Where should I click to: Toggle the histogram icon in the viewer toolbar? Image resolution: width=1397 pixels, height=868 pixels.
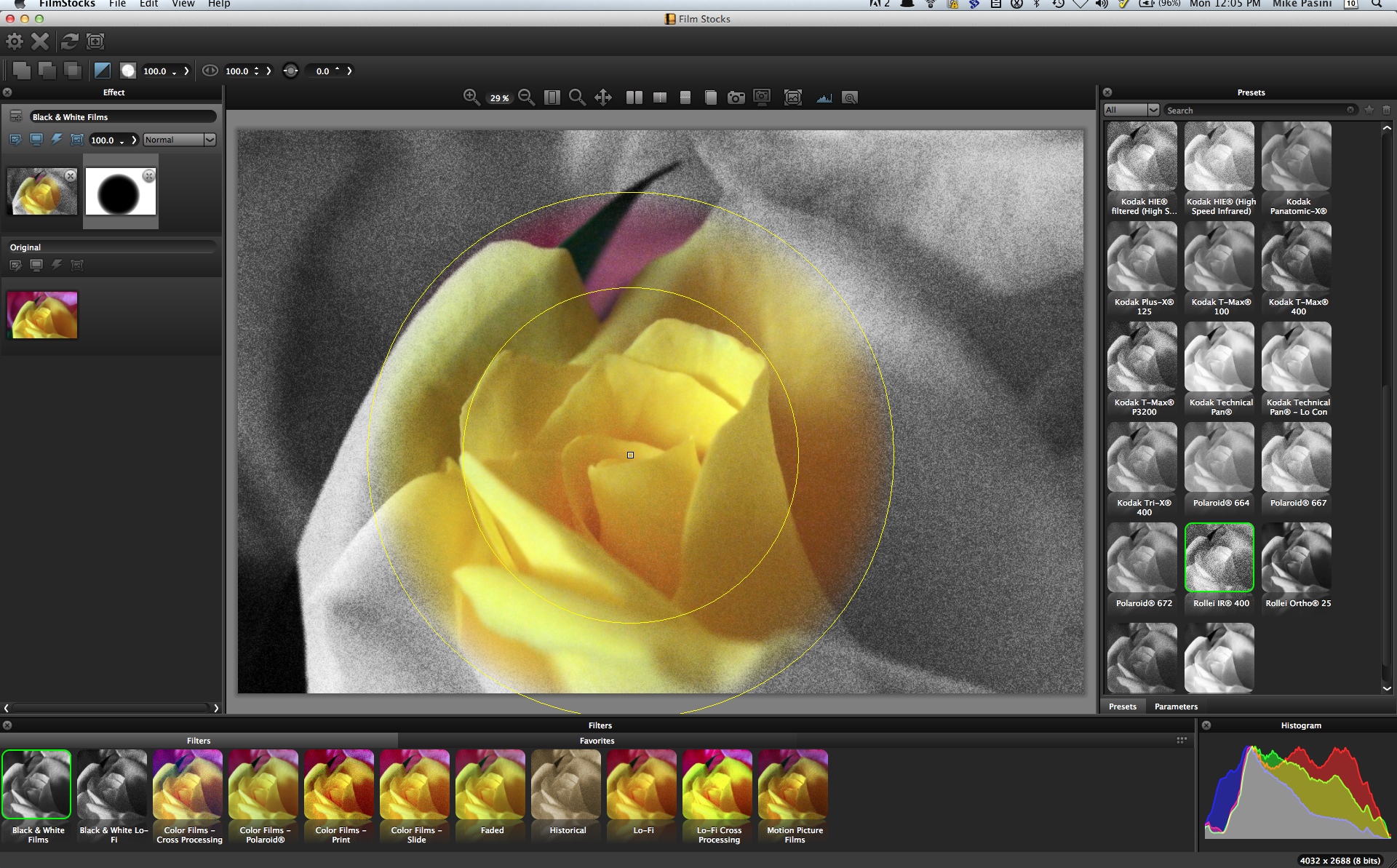point(824,97)
